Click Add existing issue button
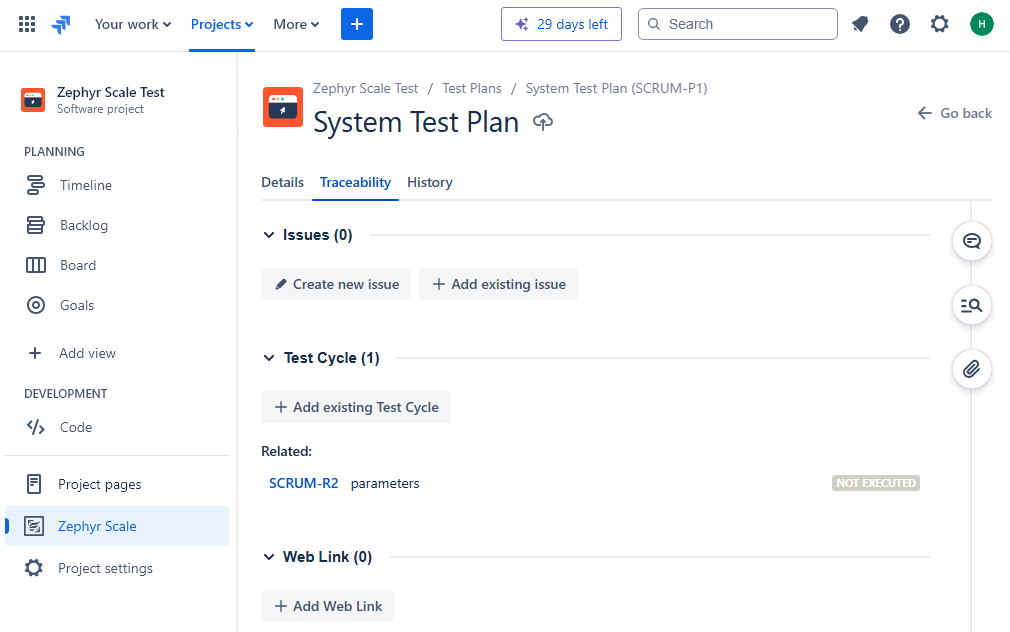The image size is (1010, 632). (499, 284)
